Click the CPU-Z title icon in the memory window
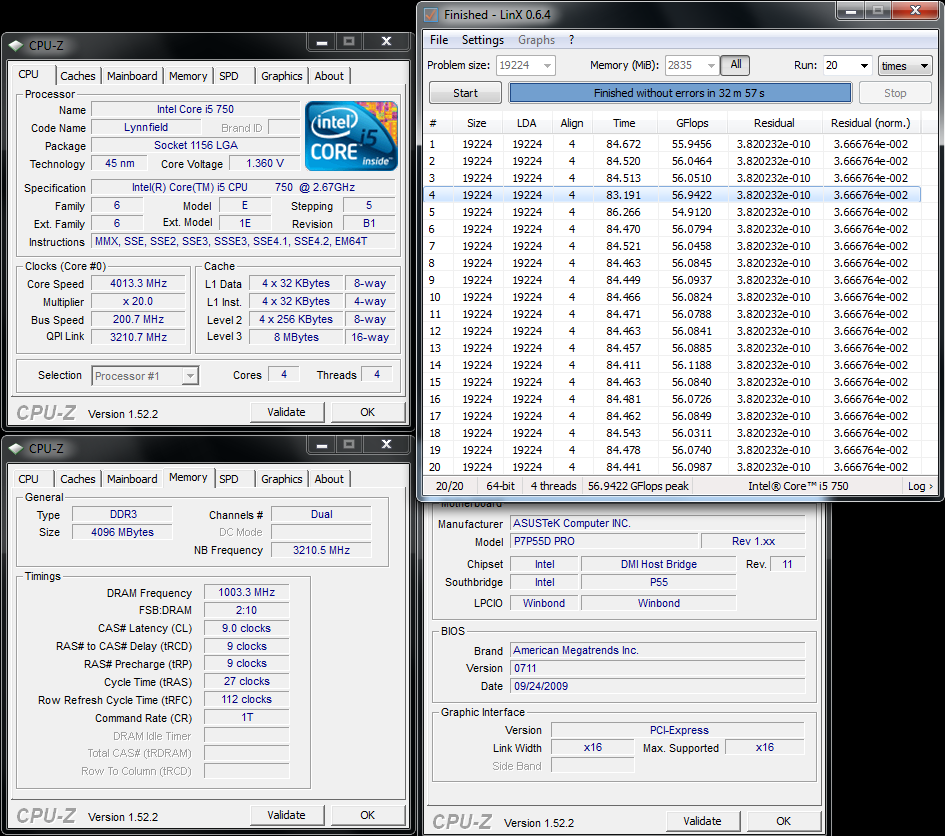This screenshot has width=945, height=836. tap(16, 448)
